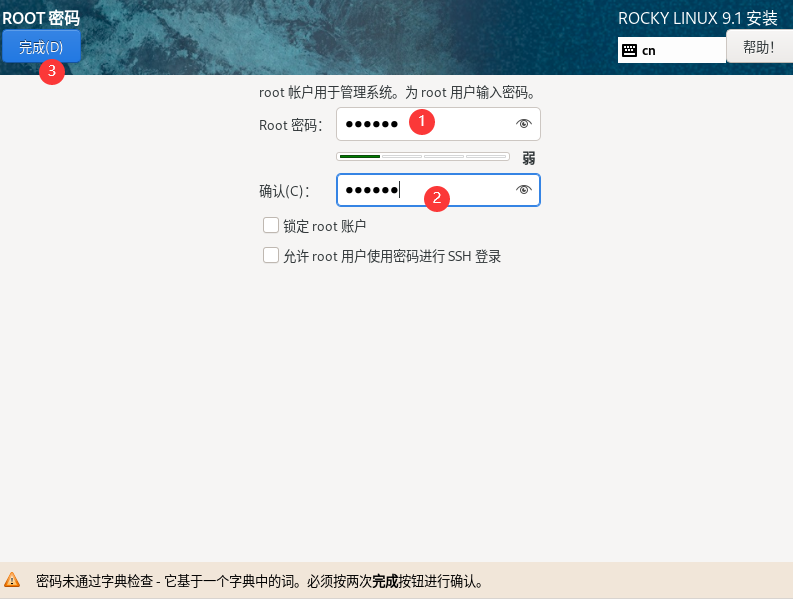Click the keyboard layout icon
793x599 pixels.
tap(629, 50)
